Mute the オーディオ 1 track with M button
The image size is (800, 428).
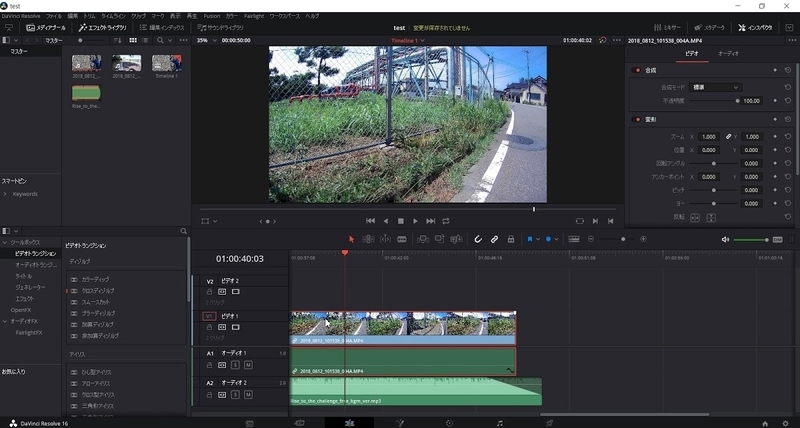(248, 365)
